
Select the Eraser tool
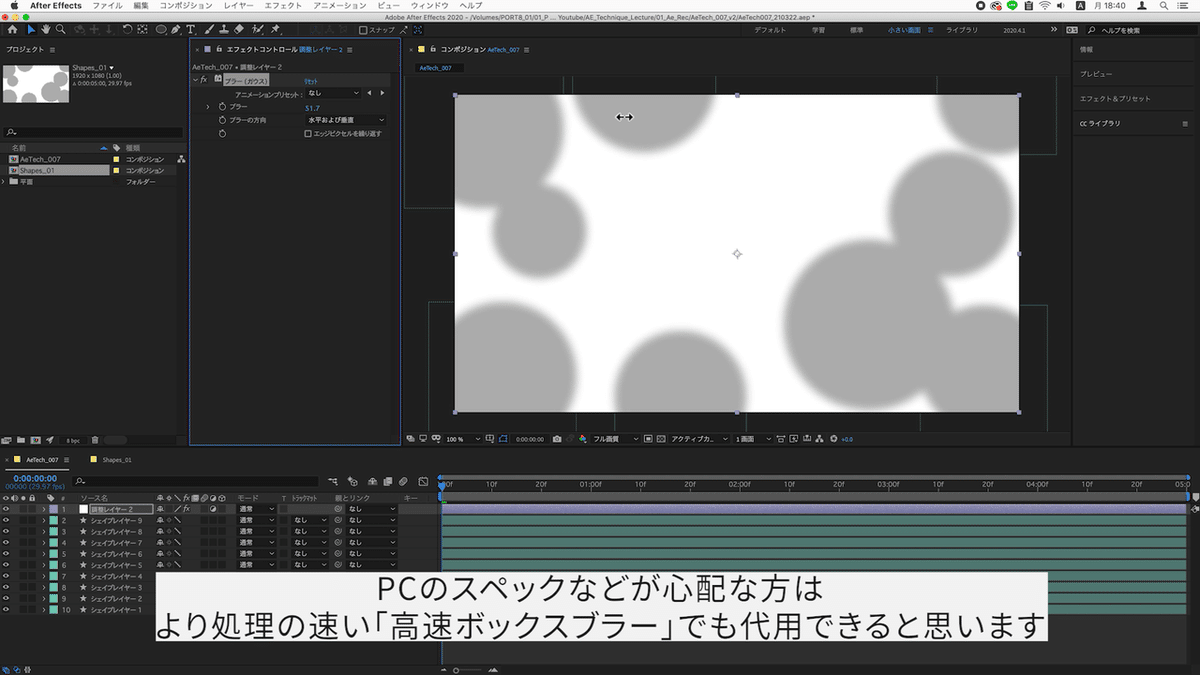tap(239, 30)
